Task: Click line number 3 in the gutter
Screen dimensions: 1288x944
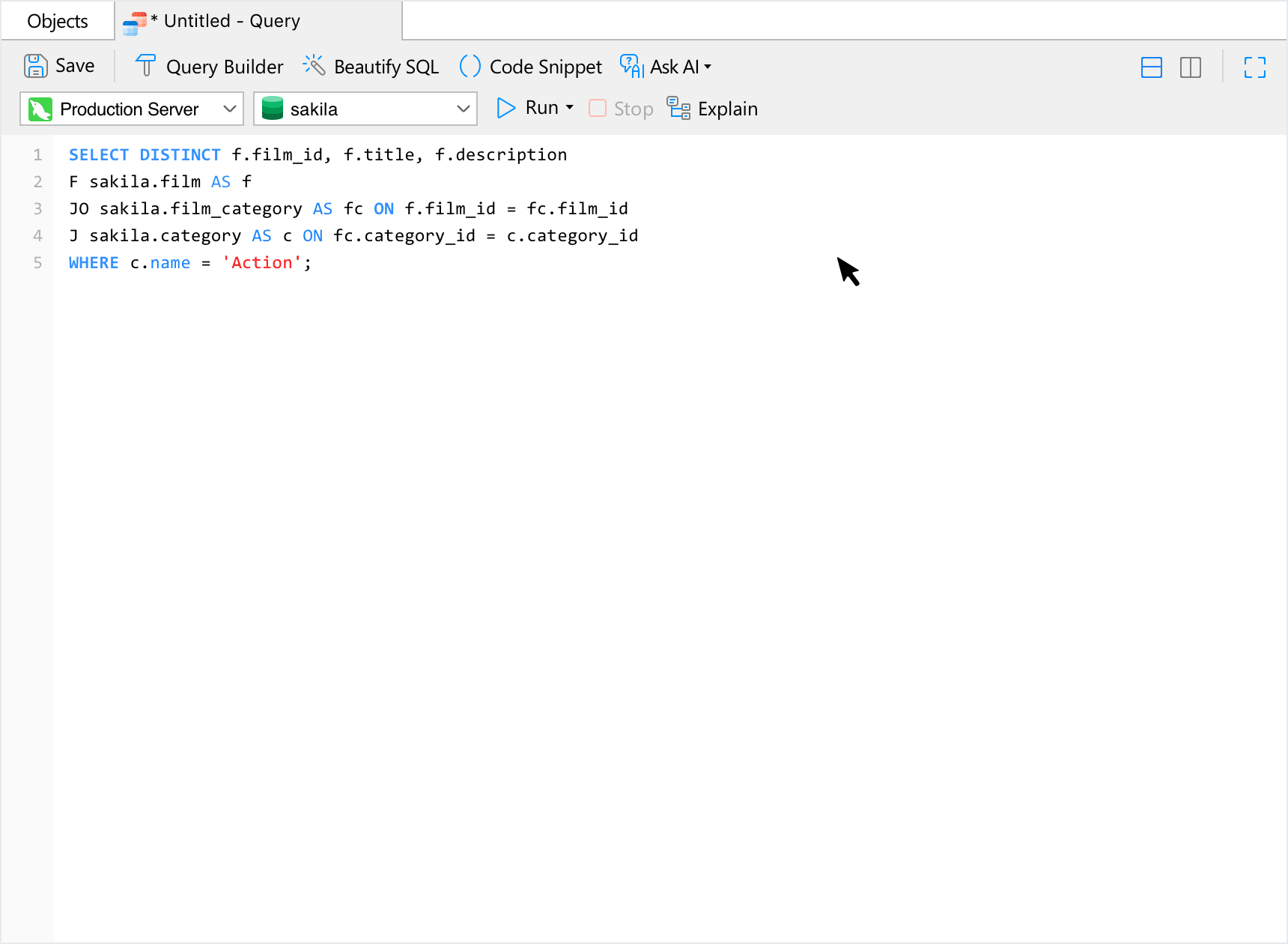Action: (37, 209)
